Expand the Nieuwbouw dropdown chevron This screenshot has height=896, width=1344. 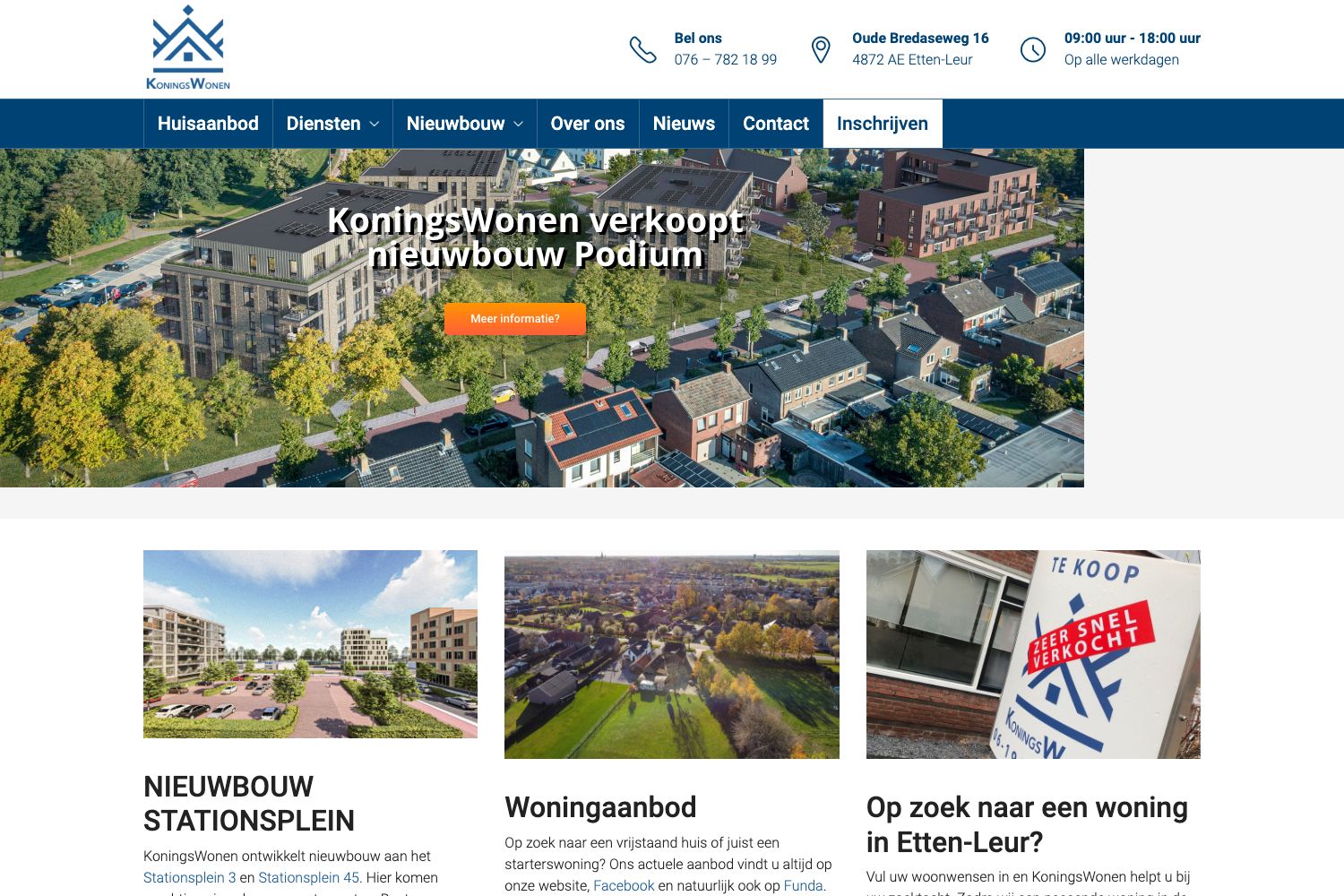pyautogui.click(x=518, y=124)
